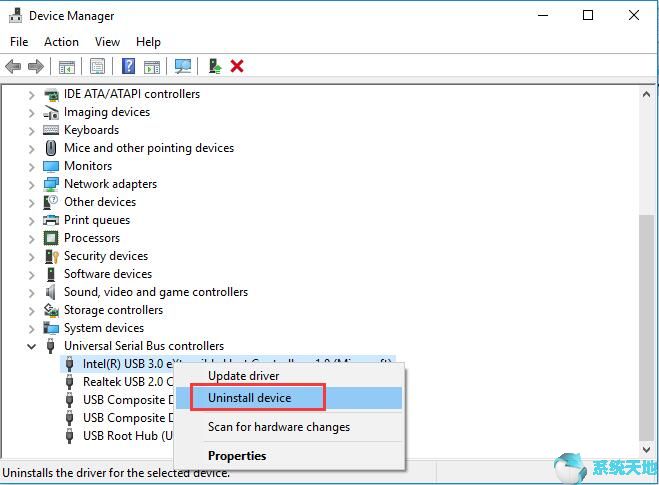Expand Mice and other pointing devices
This screenshot has height=485, width=659.
coord(31,148)
